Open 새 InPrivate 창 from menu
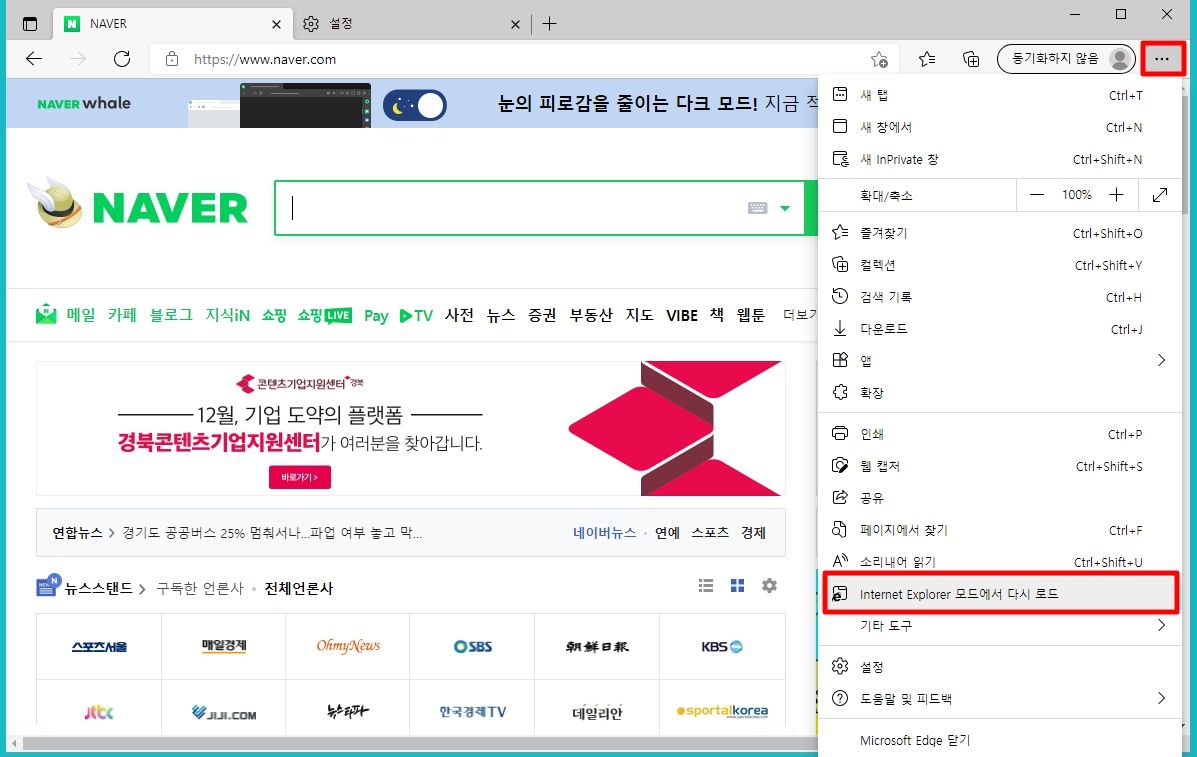The image size is (1197, 757). coord(1000,159)
